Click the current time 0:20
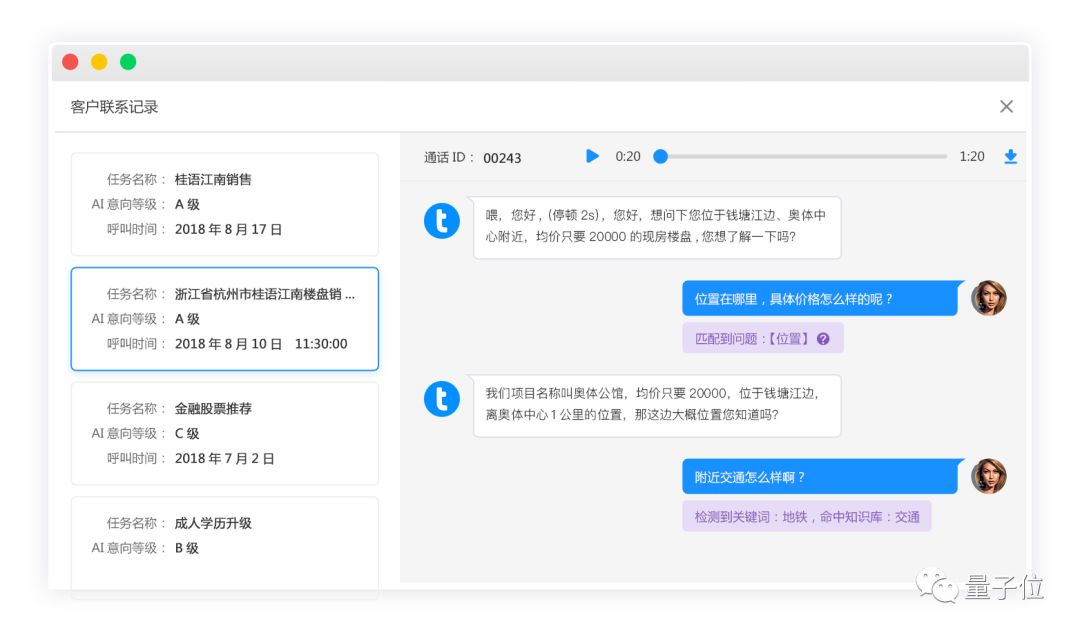 pyautogui.click(x=627, y=157)
